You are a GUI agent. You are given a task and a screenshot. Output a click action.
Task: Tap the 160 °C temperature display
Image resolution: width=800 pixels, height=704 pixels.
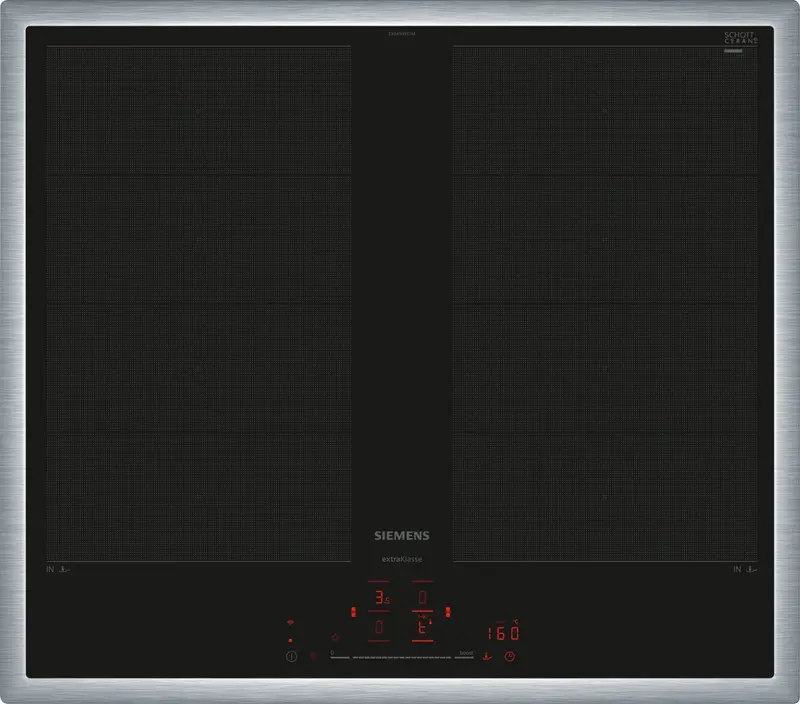[x=504, y=633]
